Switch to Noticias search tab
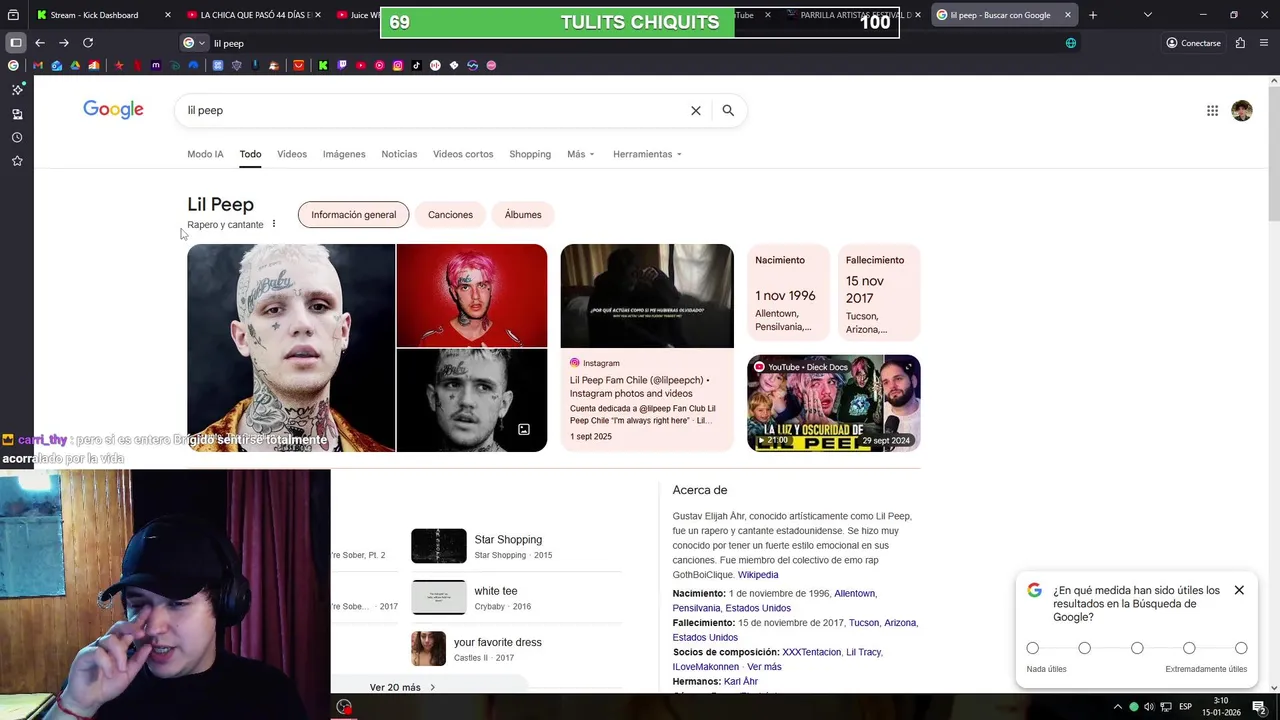The width and height of the screenshot is (1280, 720). 399,154
